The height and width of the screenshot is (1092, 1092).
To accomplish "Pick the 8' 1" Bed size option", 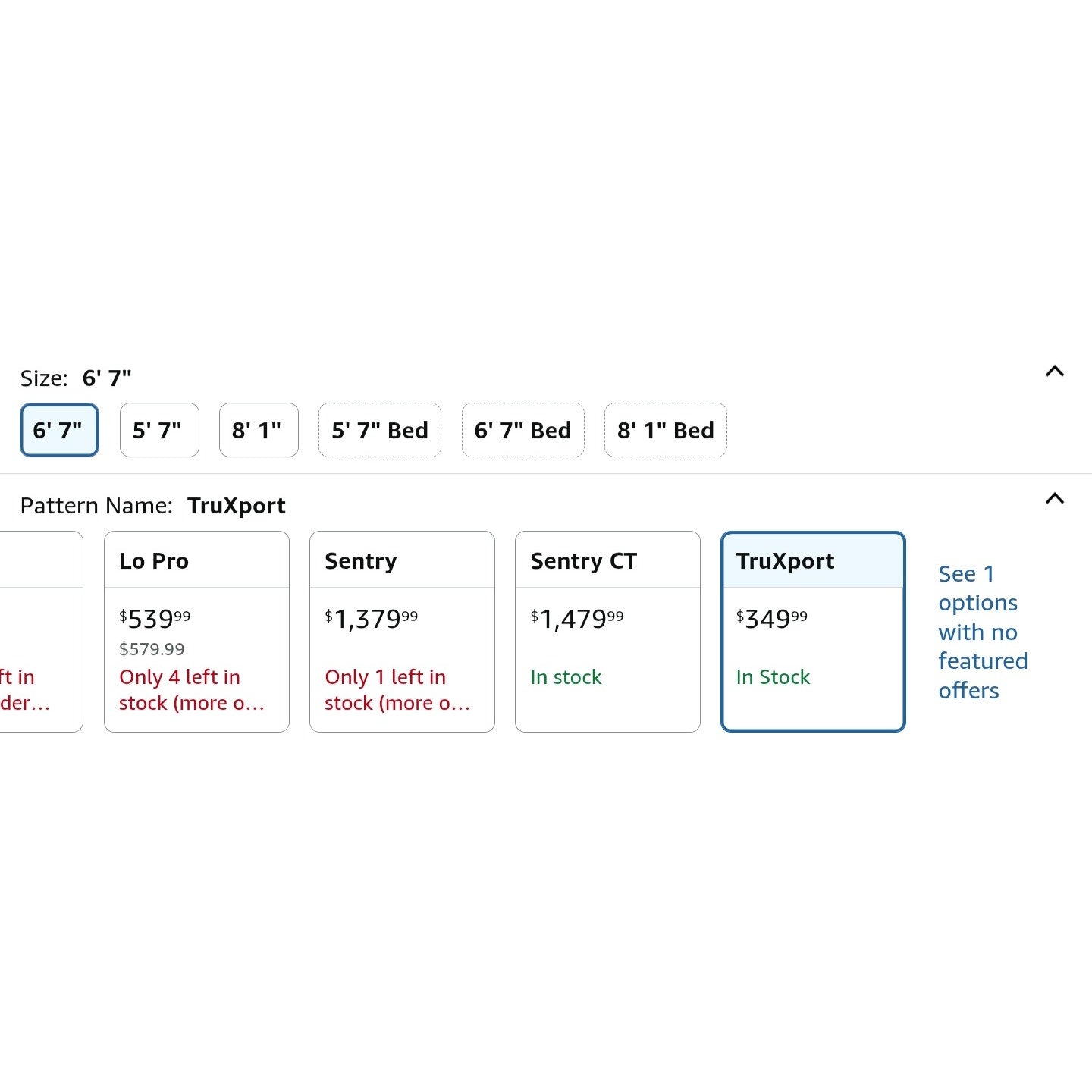I will point(665,430).
